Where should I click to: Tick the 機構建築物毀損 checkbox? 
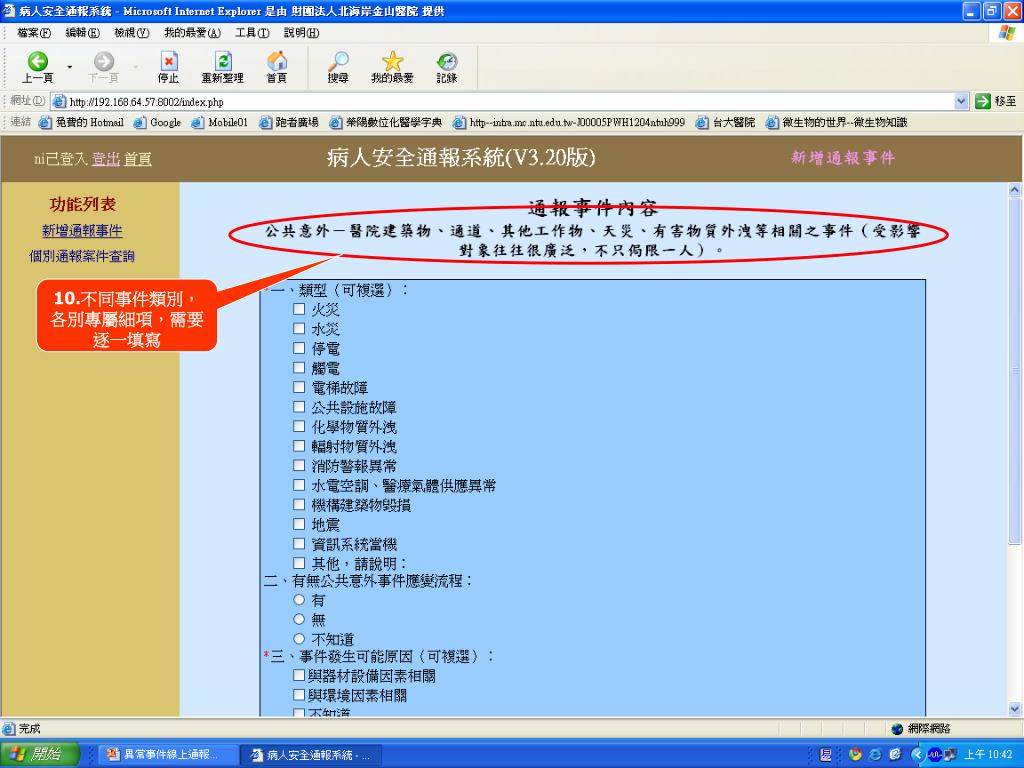pyautogui.click(x=299, y=505)
